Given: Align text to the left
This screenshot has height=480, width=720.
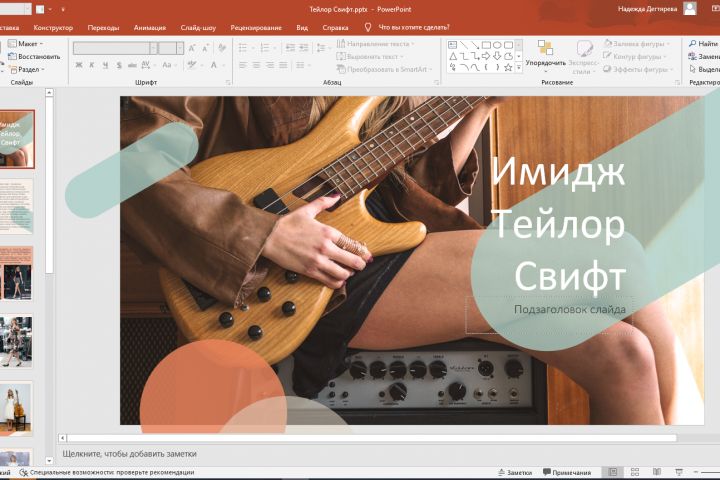Looking at the screenshot, I should (x=243, y=65).
